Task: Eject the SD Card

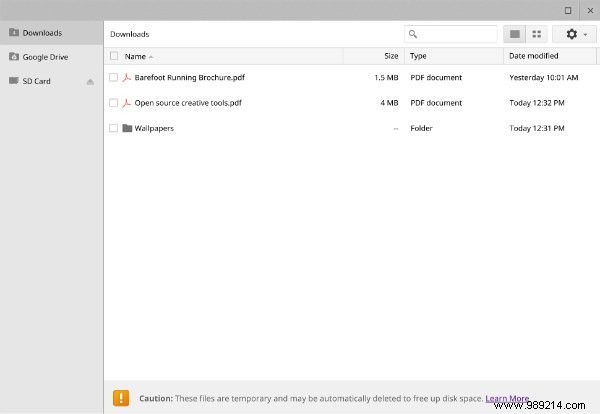Action: pyautogui.click(x=90, y=81)
